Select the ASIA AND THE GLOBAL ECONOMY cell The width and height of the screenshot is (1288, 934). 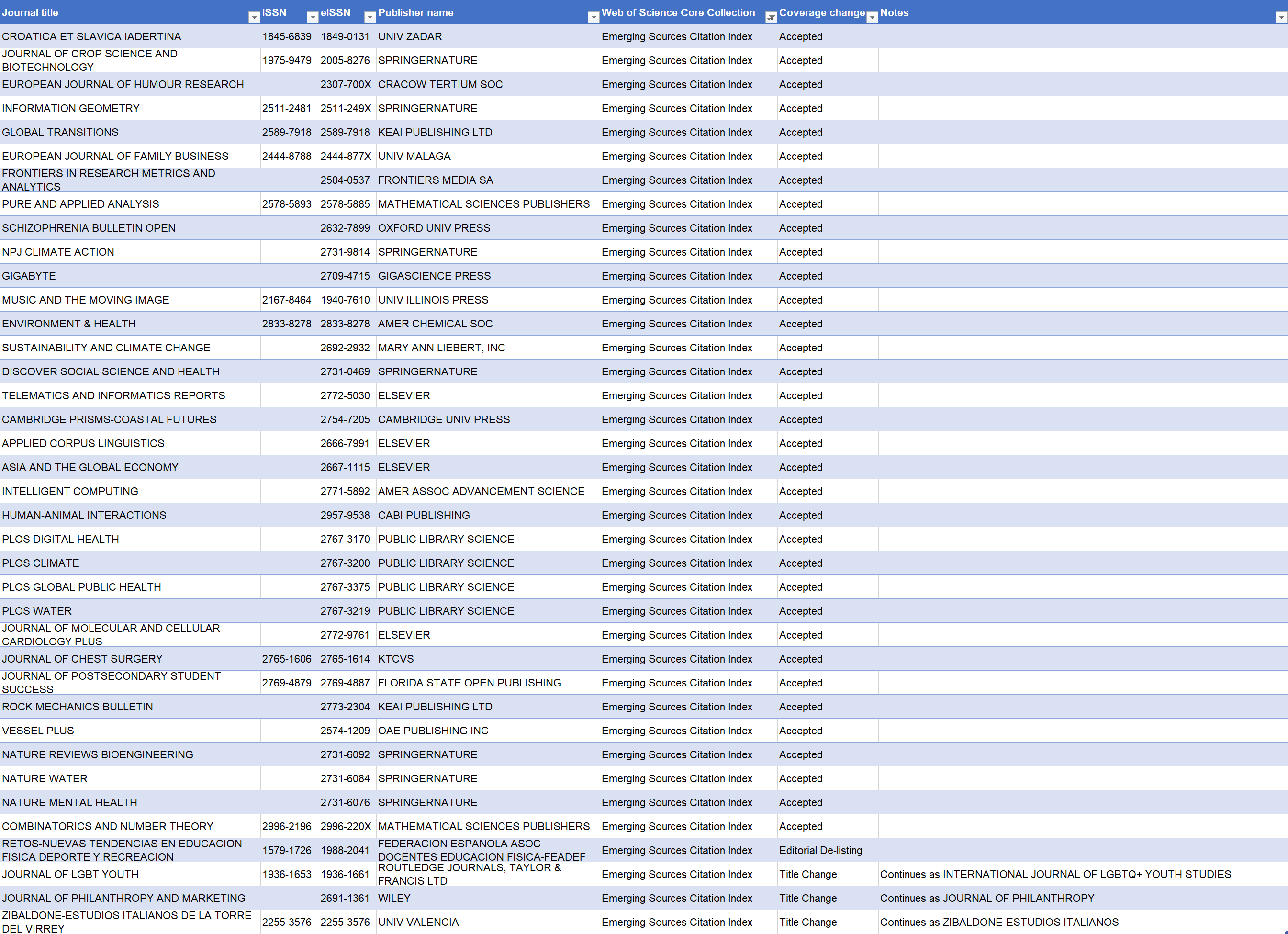pyautogui.click(x=130, y=467)
